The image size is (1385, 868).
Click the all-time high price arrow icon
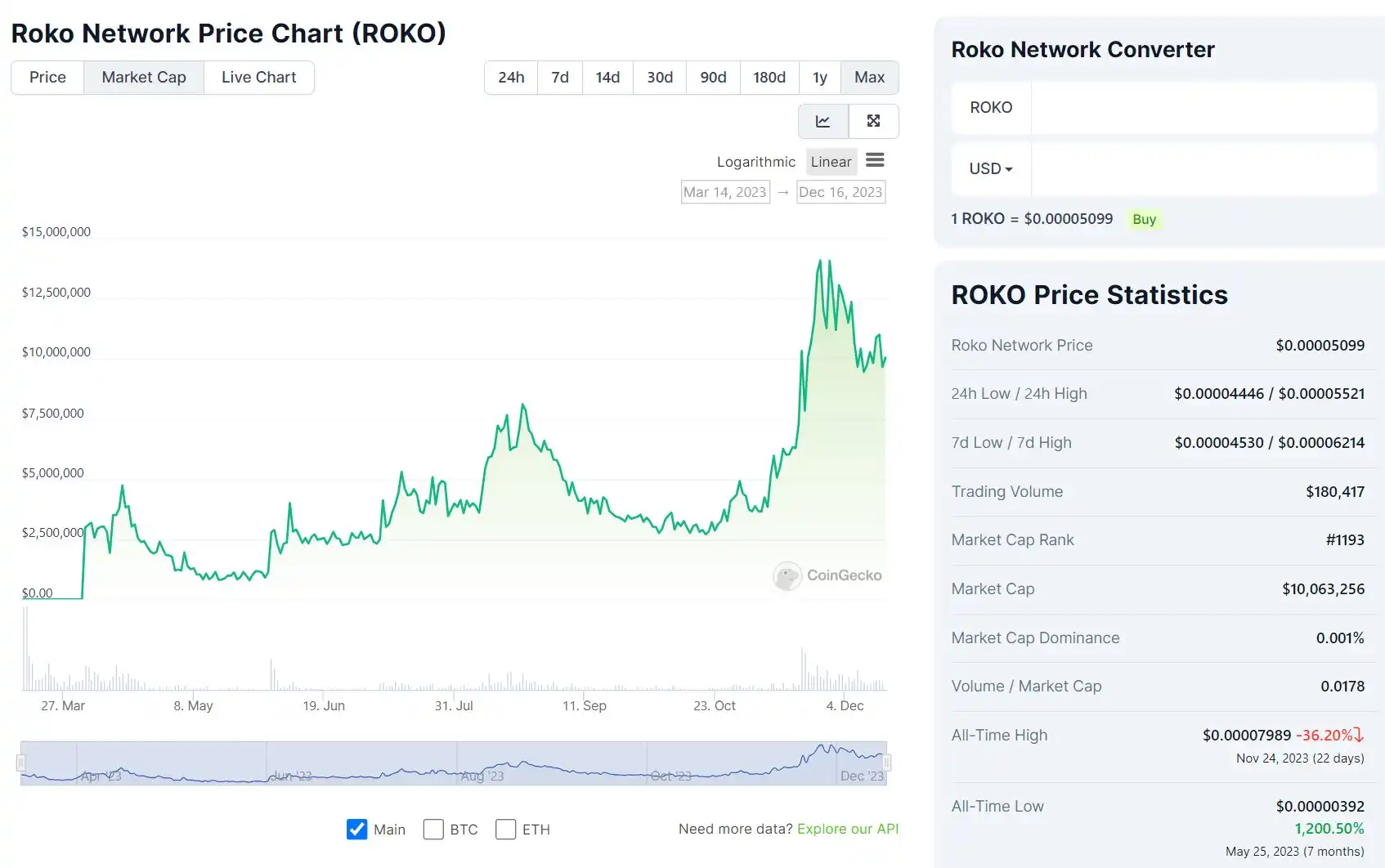pos(1359,735)
